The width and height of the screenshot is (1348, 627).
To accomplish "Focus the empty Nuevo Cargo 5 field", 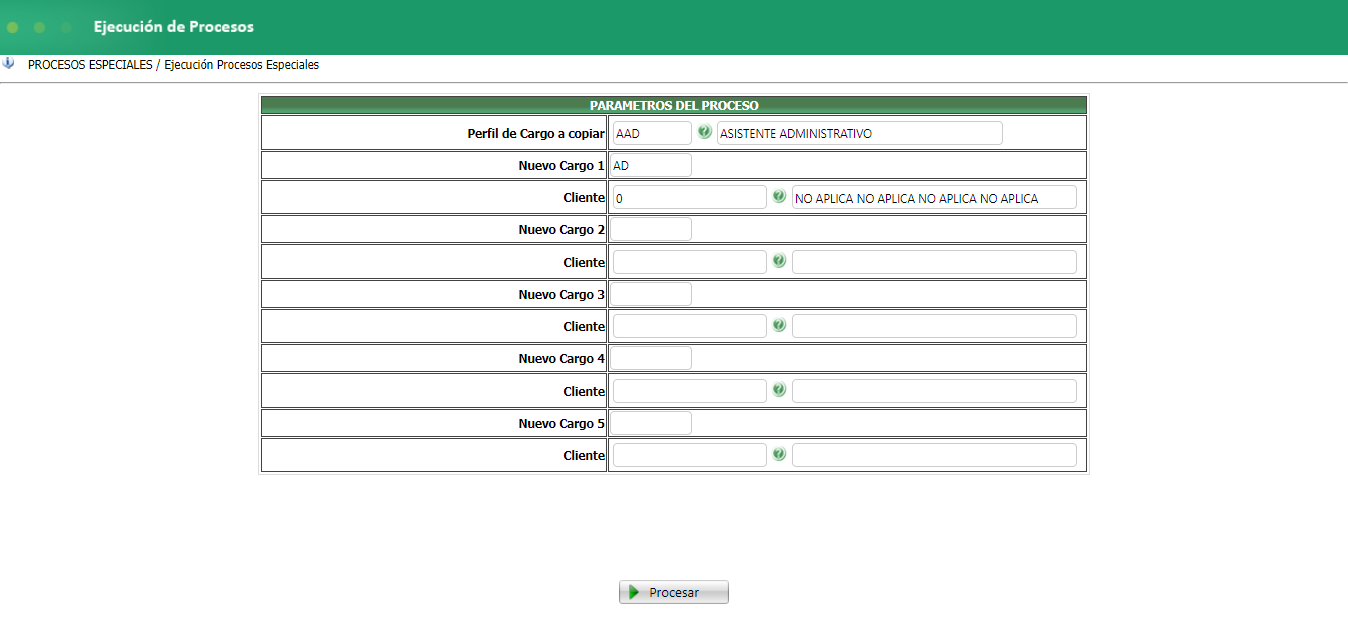I will coord(651,423).
